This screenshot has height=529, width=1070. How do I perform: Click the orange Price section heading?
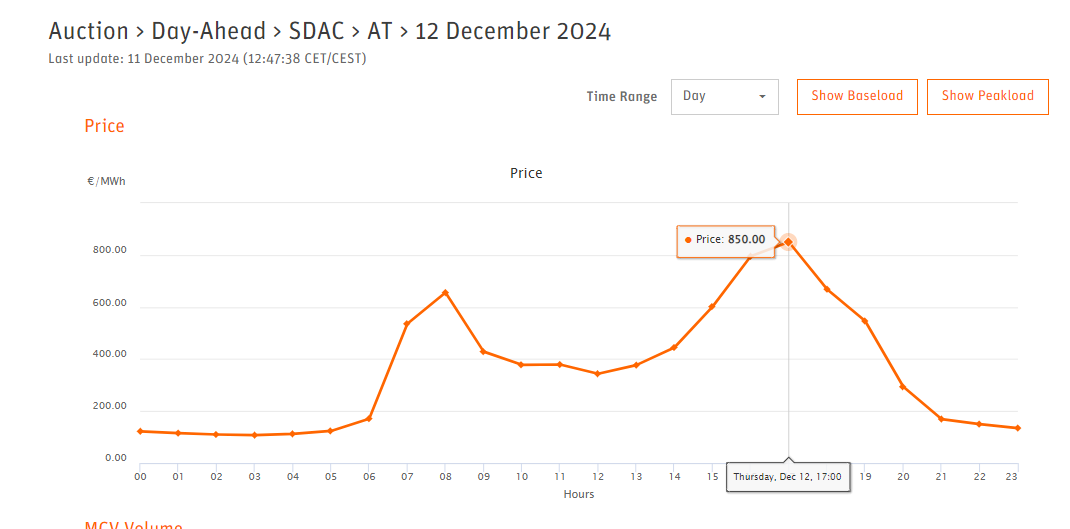(x=104, y=126)
